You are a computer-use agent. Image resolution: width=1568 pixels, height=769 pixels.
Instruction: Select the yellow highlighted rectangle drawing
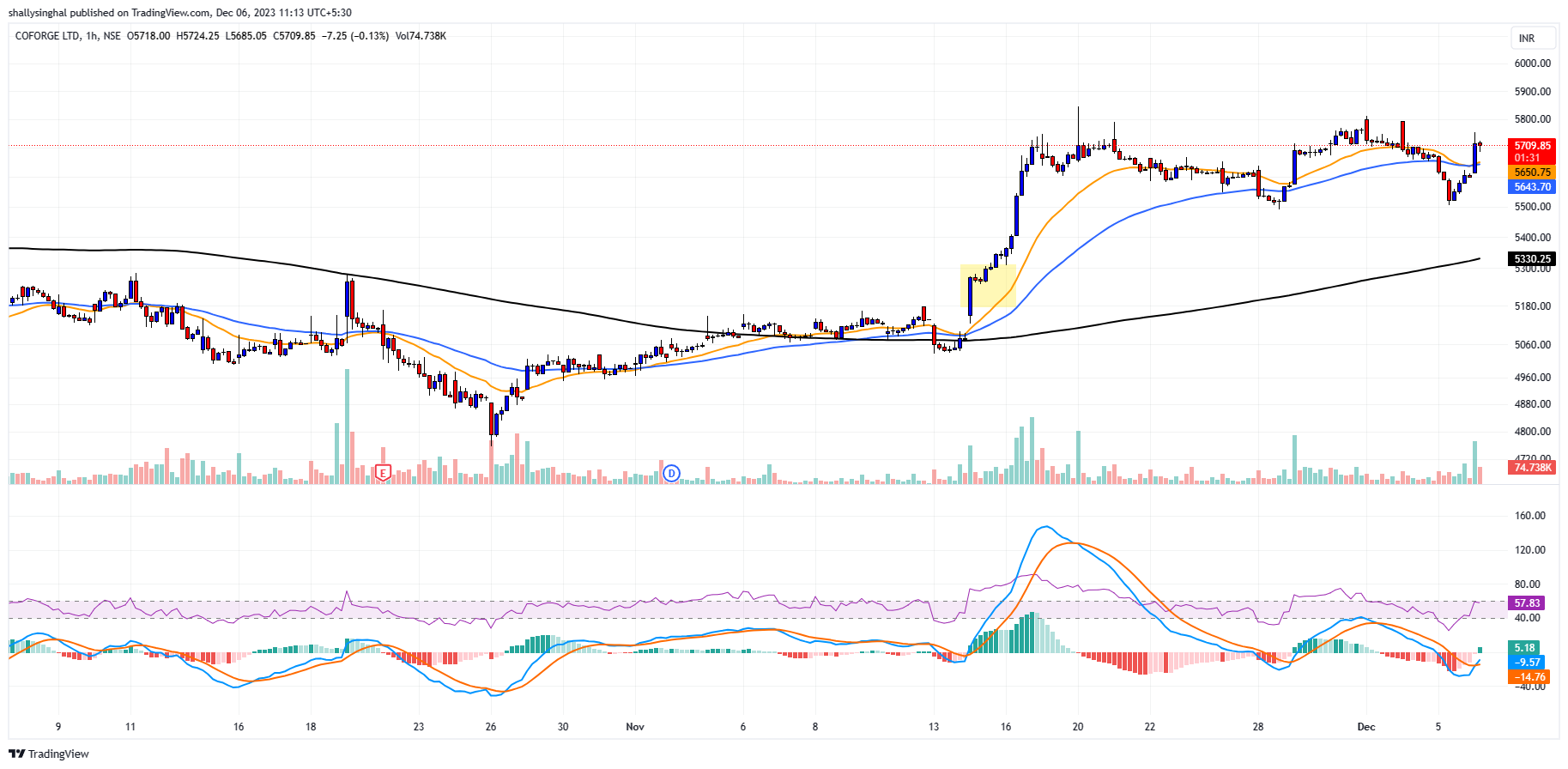988,286
